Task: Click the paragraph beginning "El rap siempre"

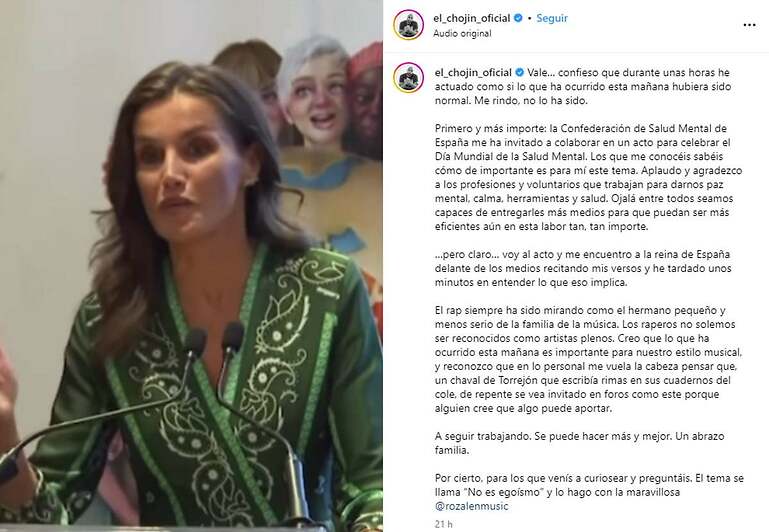Action: tap(589, 359)
